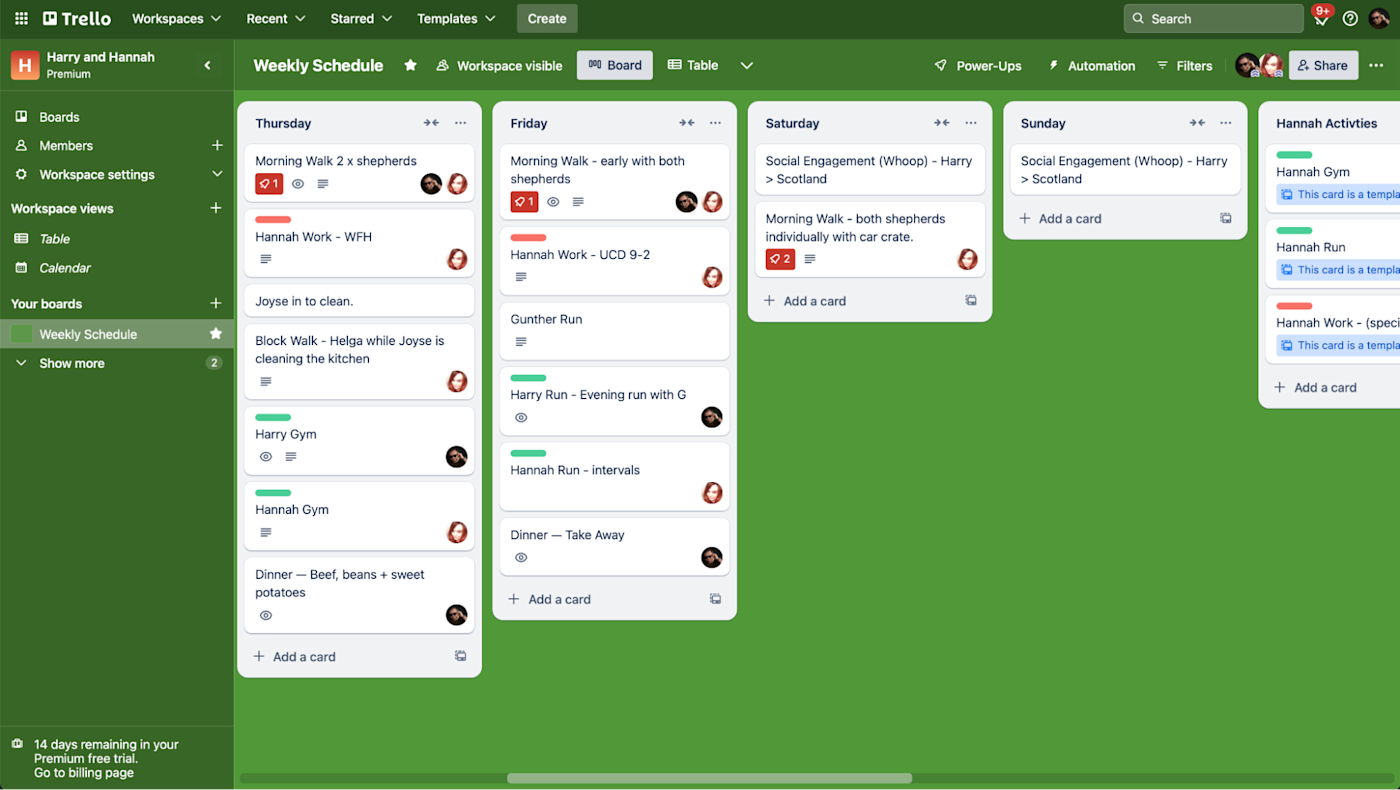Open the help question mark icon
1400x790 pixels.
[x=1350, y=18]
